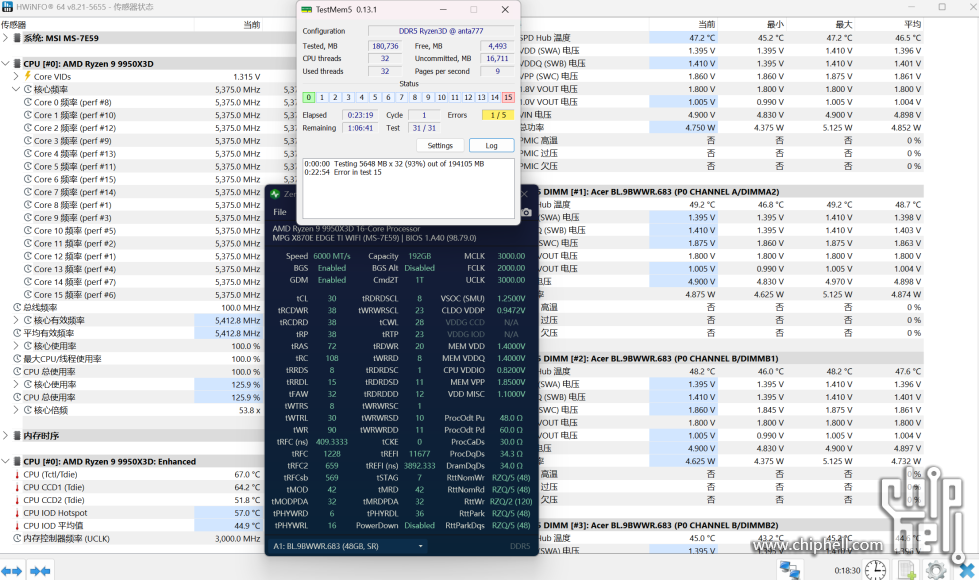This screenshot has height=580, width=979.
Task: Click the blue X icon in HWiNFO toolbar
Action: (x=967, y=570)
